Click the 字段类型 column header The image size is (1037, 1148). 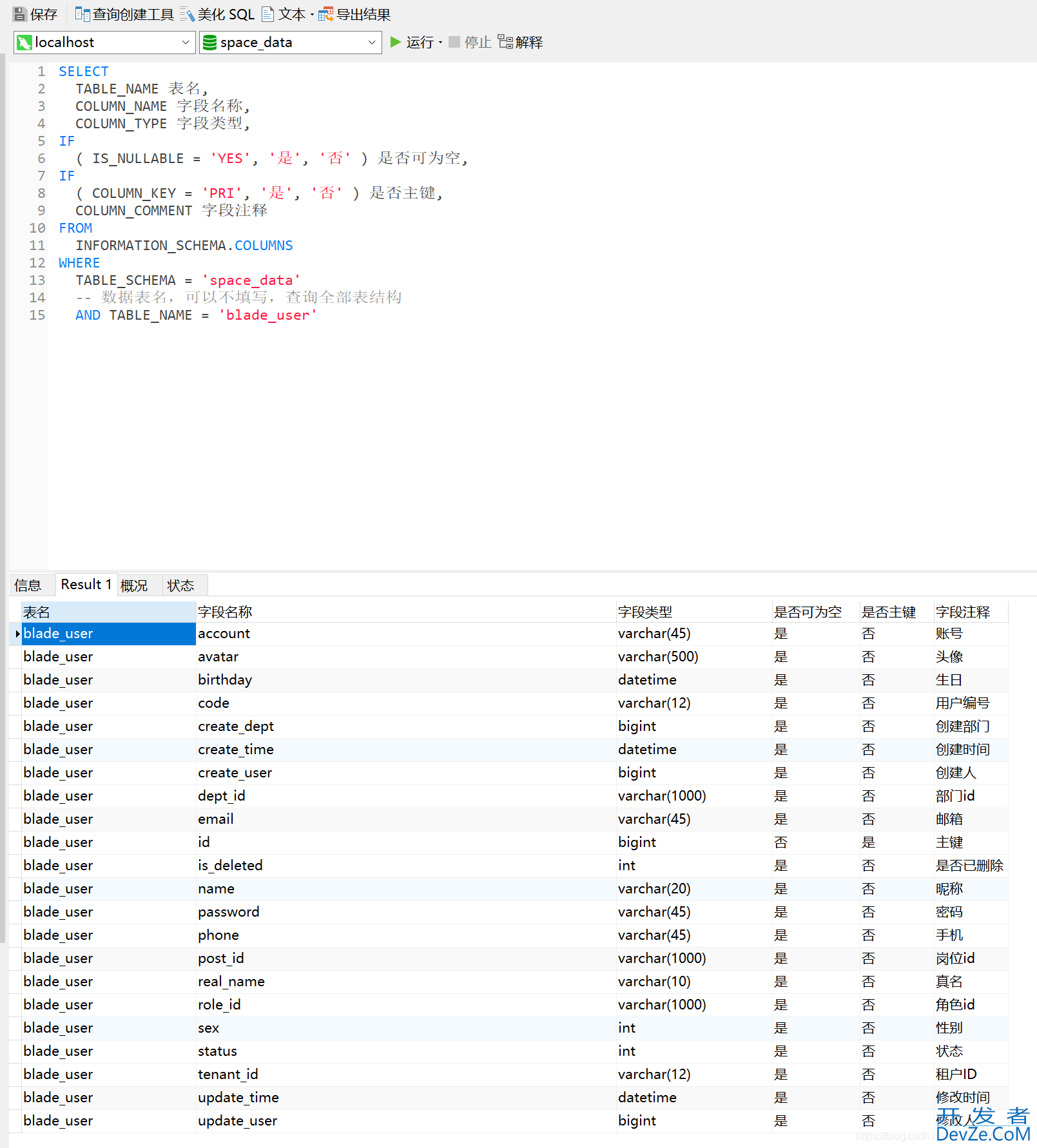click(694, 612)
